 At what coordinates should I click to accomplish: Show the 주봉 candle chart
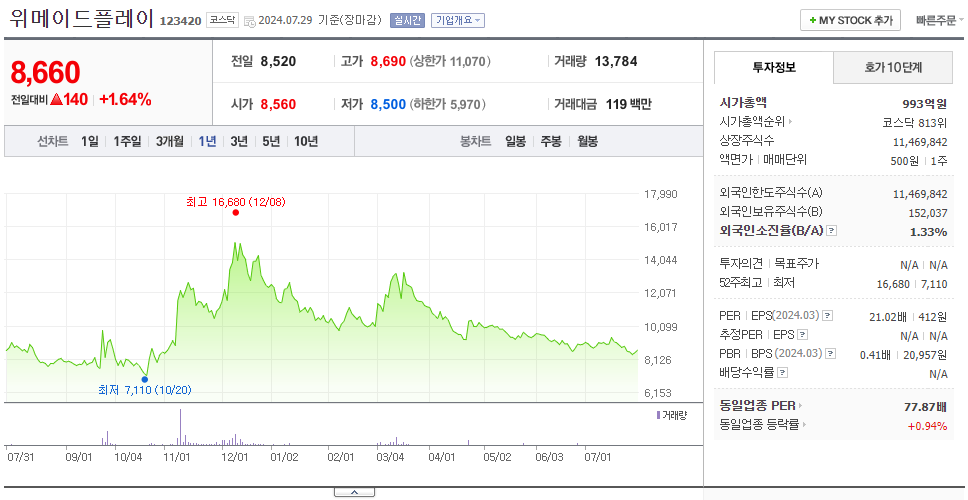[551, 141]
